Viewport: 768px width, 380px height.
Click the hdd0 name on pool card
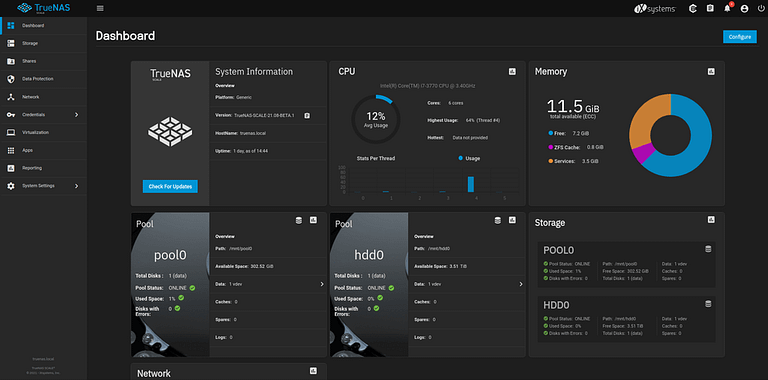coord(369,255)
